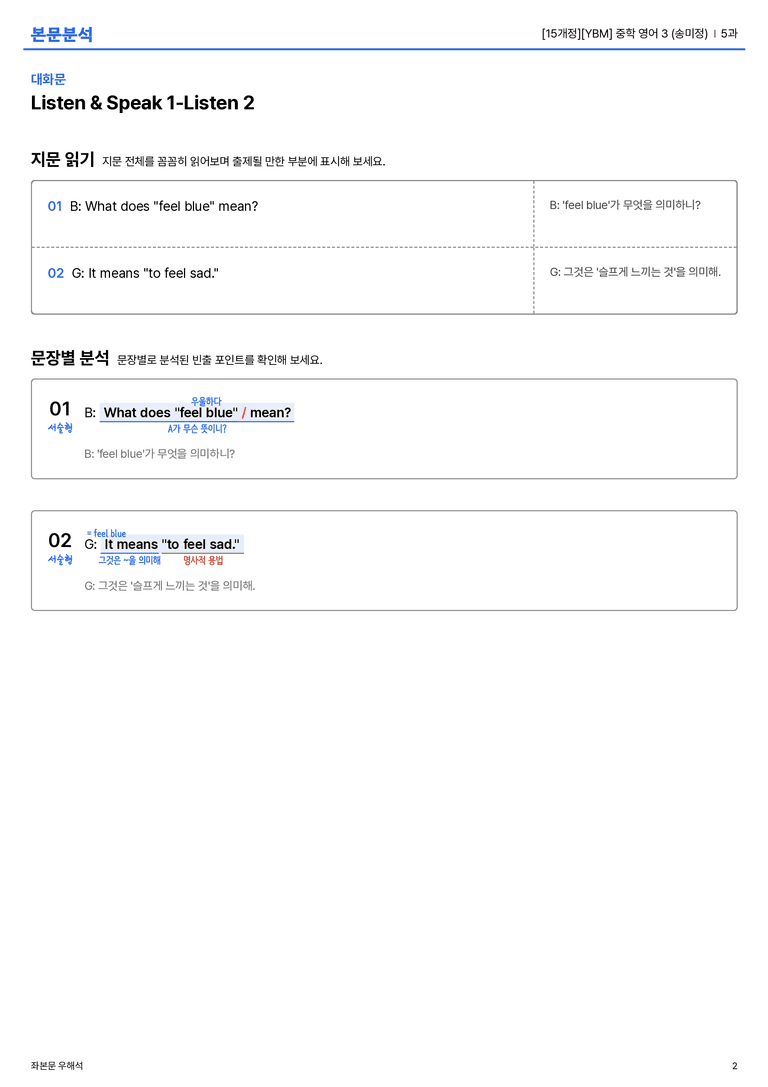Click the 그것은 ~을 의미해 blue annotation

pyautogui.click(x=130, y=560)
